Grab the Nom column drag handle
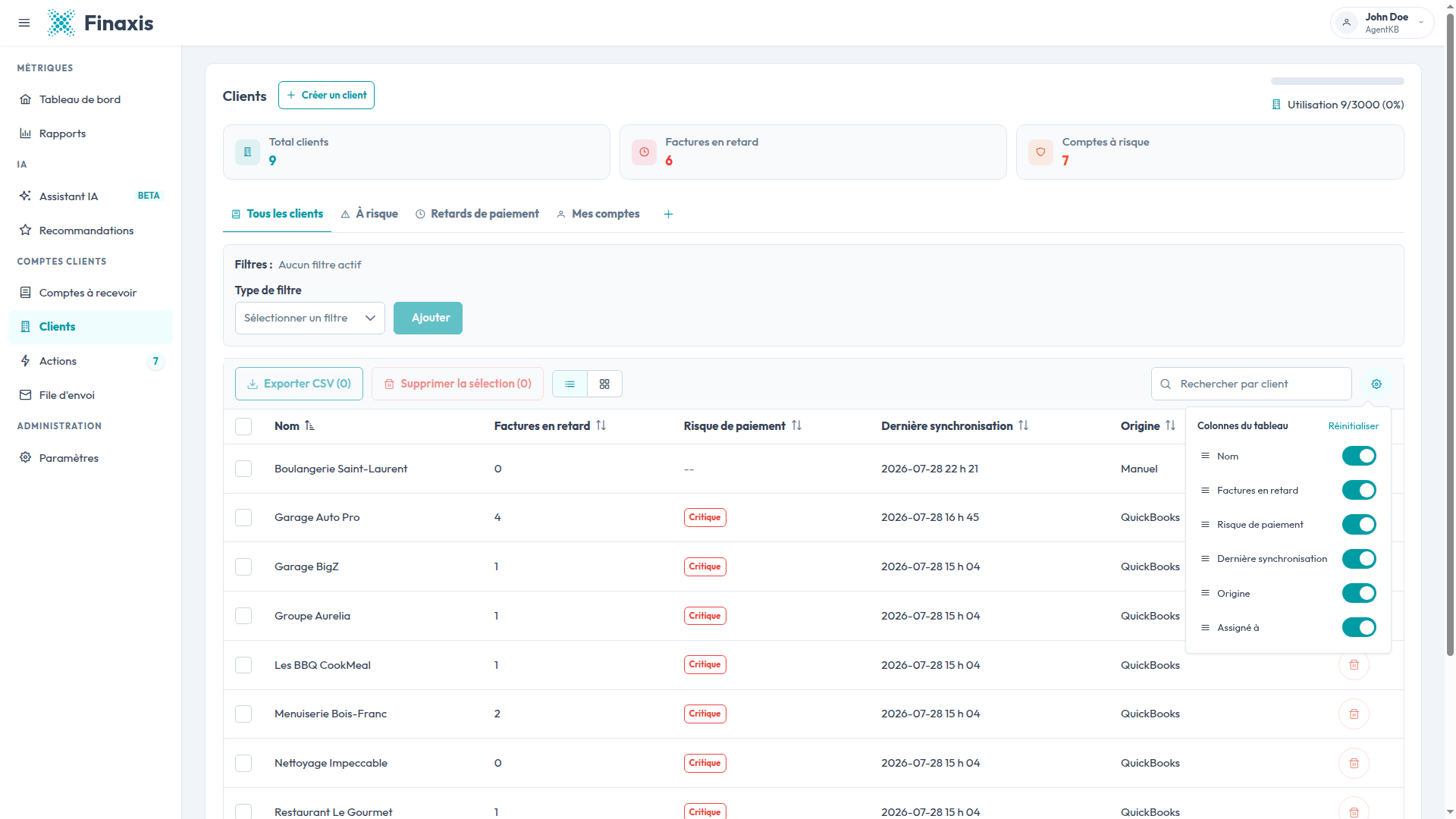 click(1205, 456)
